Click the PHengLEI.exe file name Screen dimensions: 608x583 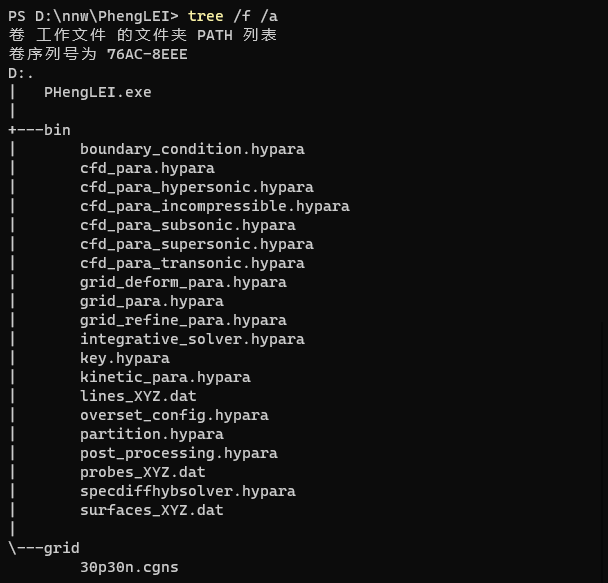(98, 92)
